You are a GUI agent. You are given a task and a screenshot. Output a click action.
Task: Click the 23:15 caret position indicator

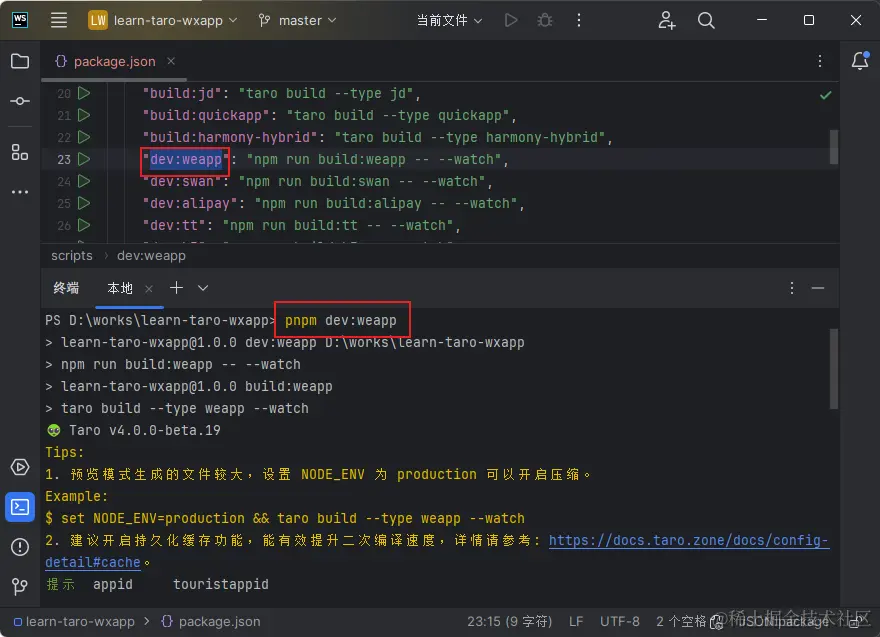[510, 621]
